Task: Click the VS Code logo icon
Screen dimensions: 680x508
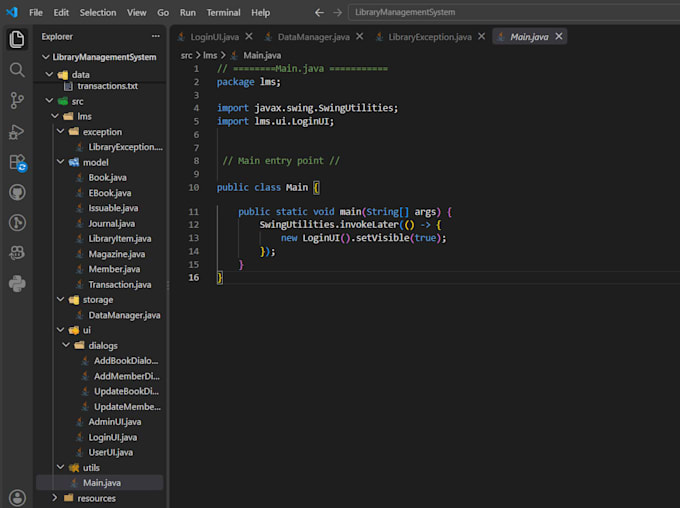Action: [x=12, y=12]
